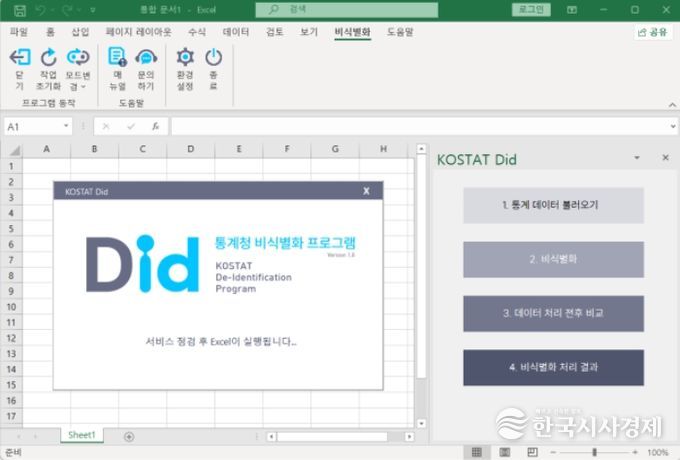Open 환경설정 gear settings icon
Screen dimensions: 680x460
[x=185, y=58]
